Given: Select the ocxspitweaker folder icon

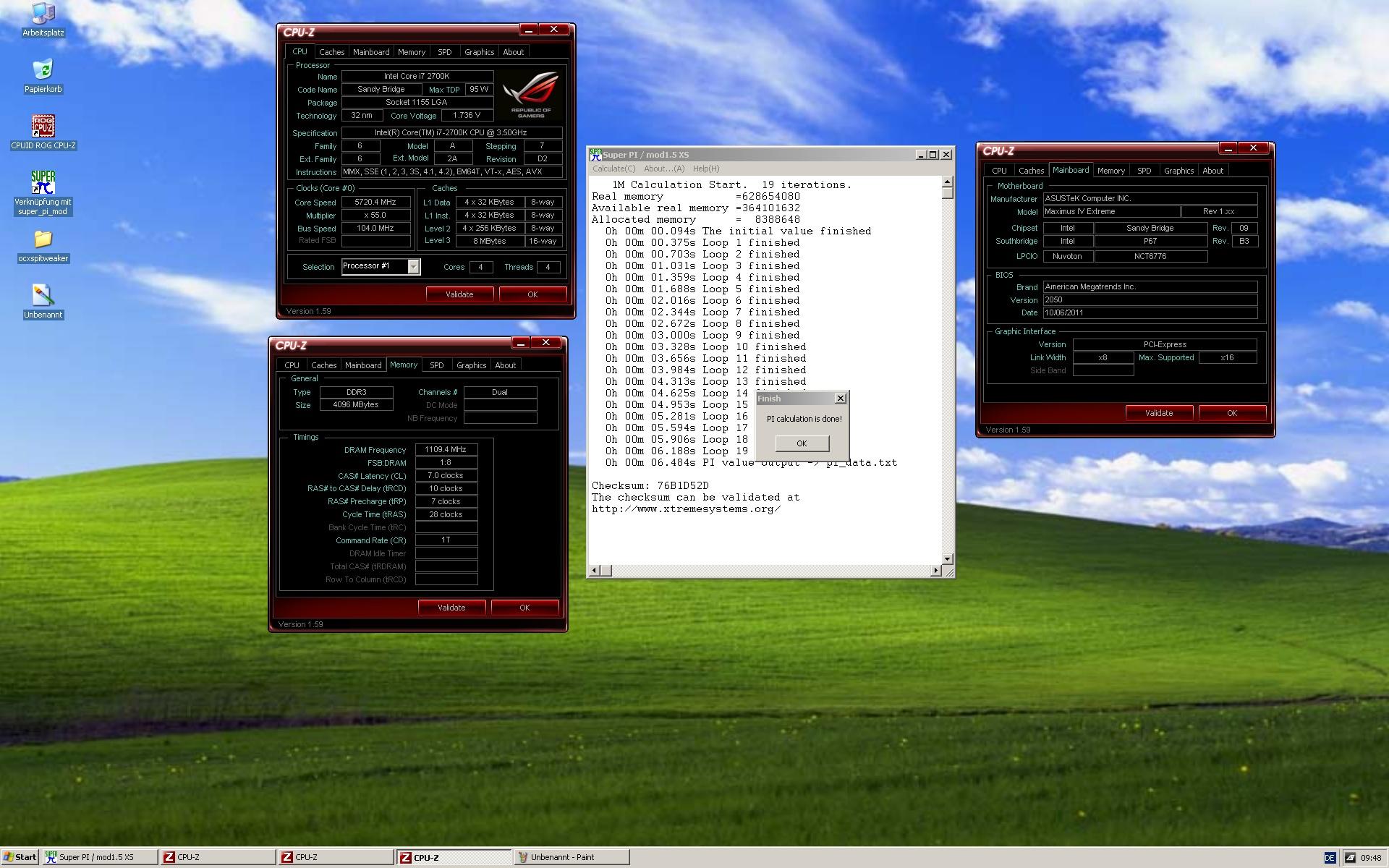Looking at the screenshot, I should tap(43, 246).
